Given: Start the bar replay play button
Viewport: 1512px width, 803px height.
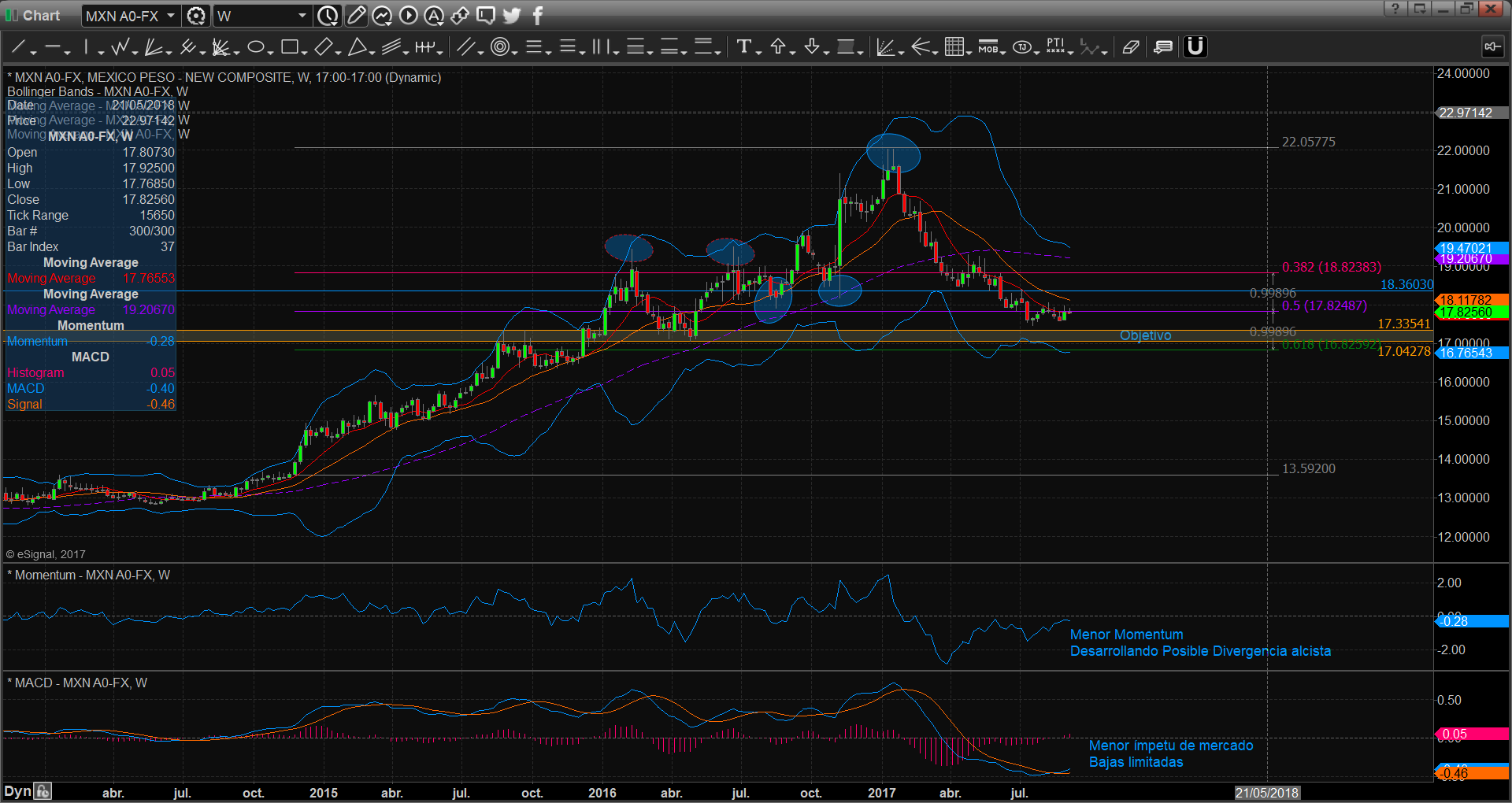Looking at the screenshot, I should [x=408, y=15].
